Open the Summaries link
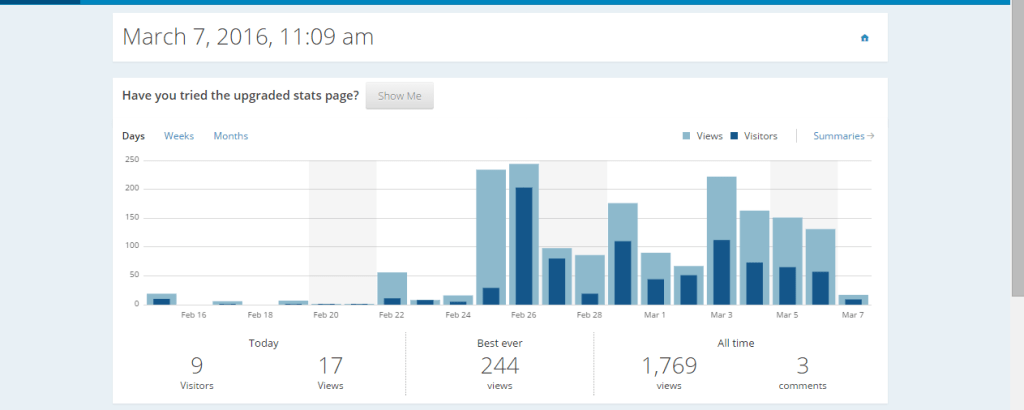 843,136
